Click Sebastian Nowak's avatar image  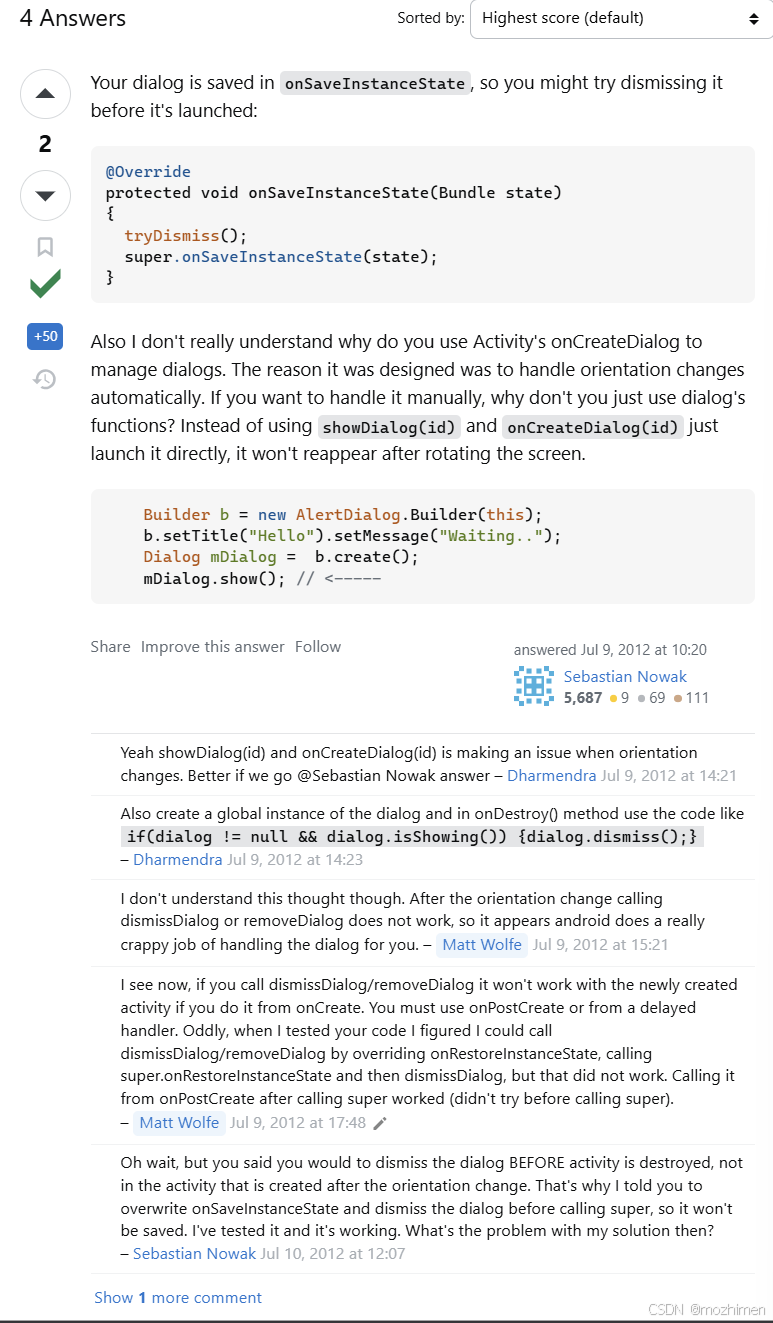click(533, 686)
